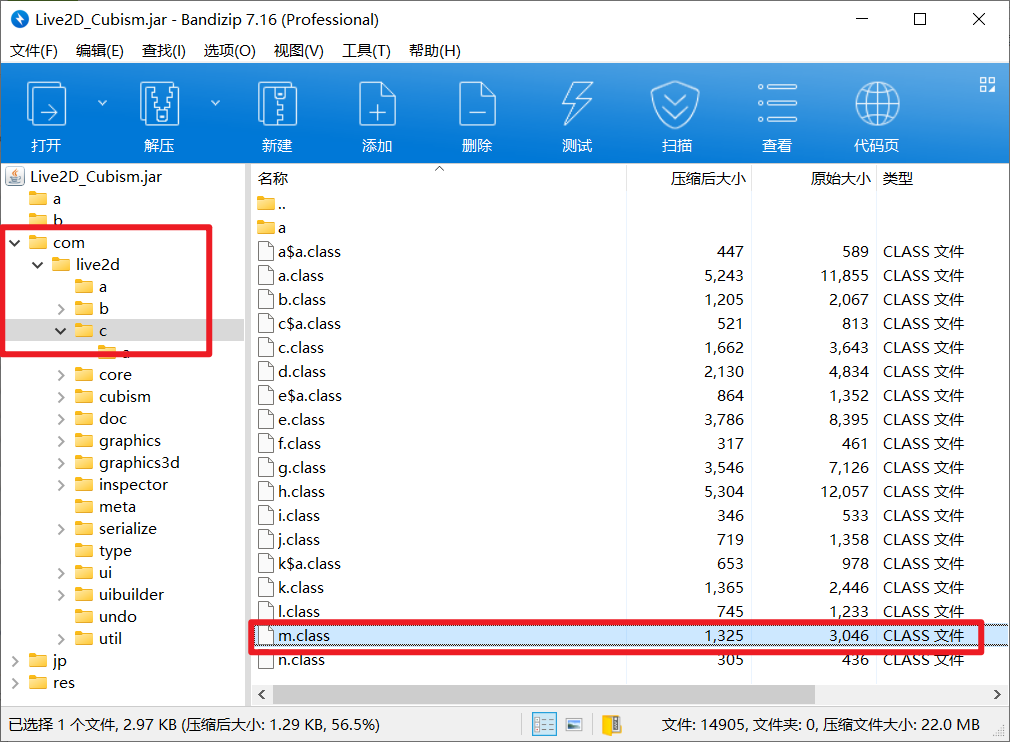Click the Delete (删除) icon
The height and width of the screenshot is (742, 1010).
pyautogui.click(x=477, y=104)
